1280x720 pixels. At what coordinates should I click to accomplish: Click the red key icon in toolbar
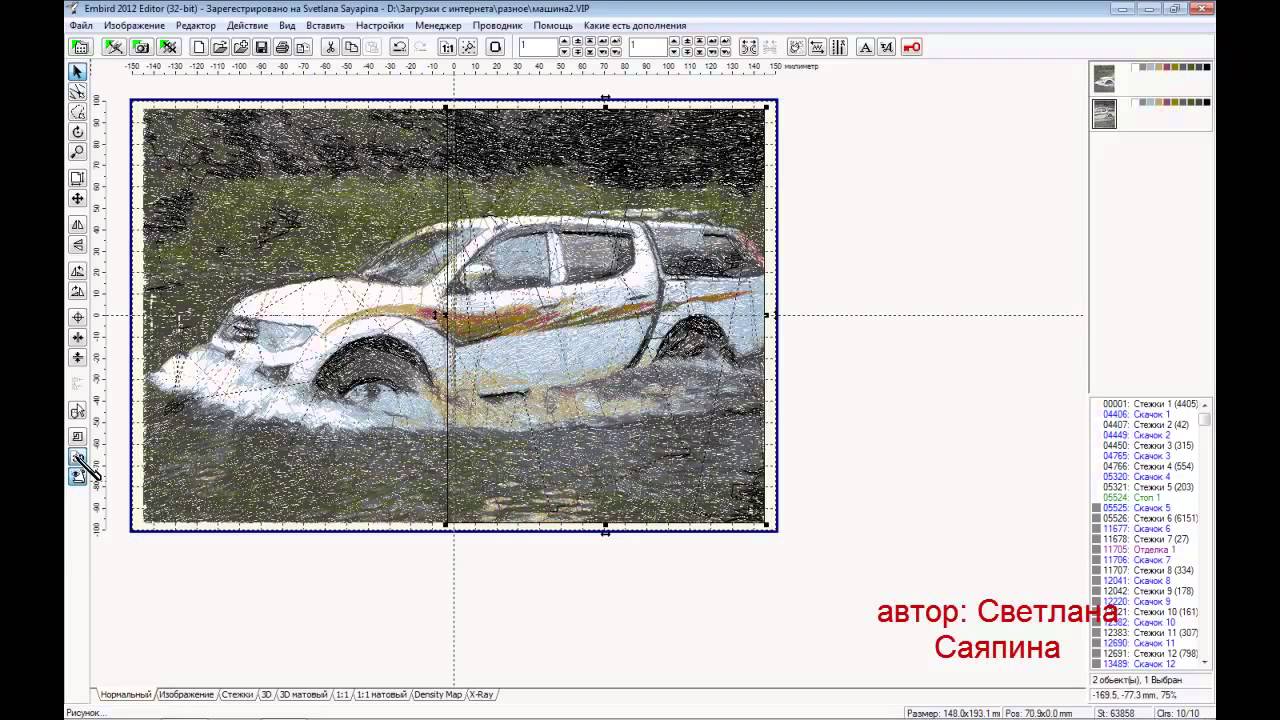pyautogui.click(x=911, y=47)
